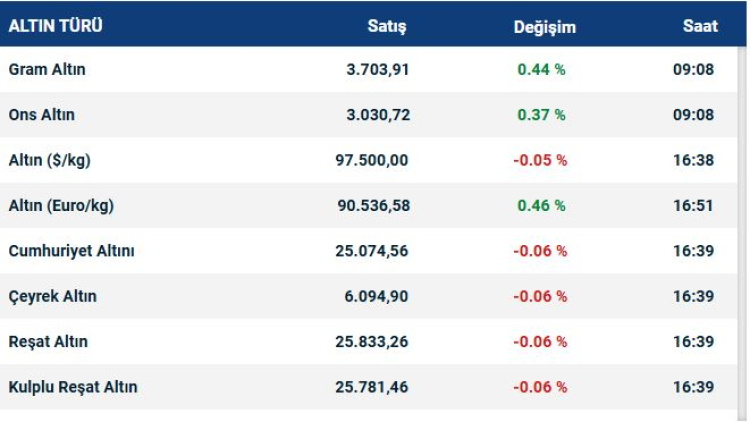The width and height of the screenshot is (750, 422).
Task: Click the ALTIN TÜRÜ column header
Action: [x=55, y=27]
